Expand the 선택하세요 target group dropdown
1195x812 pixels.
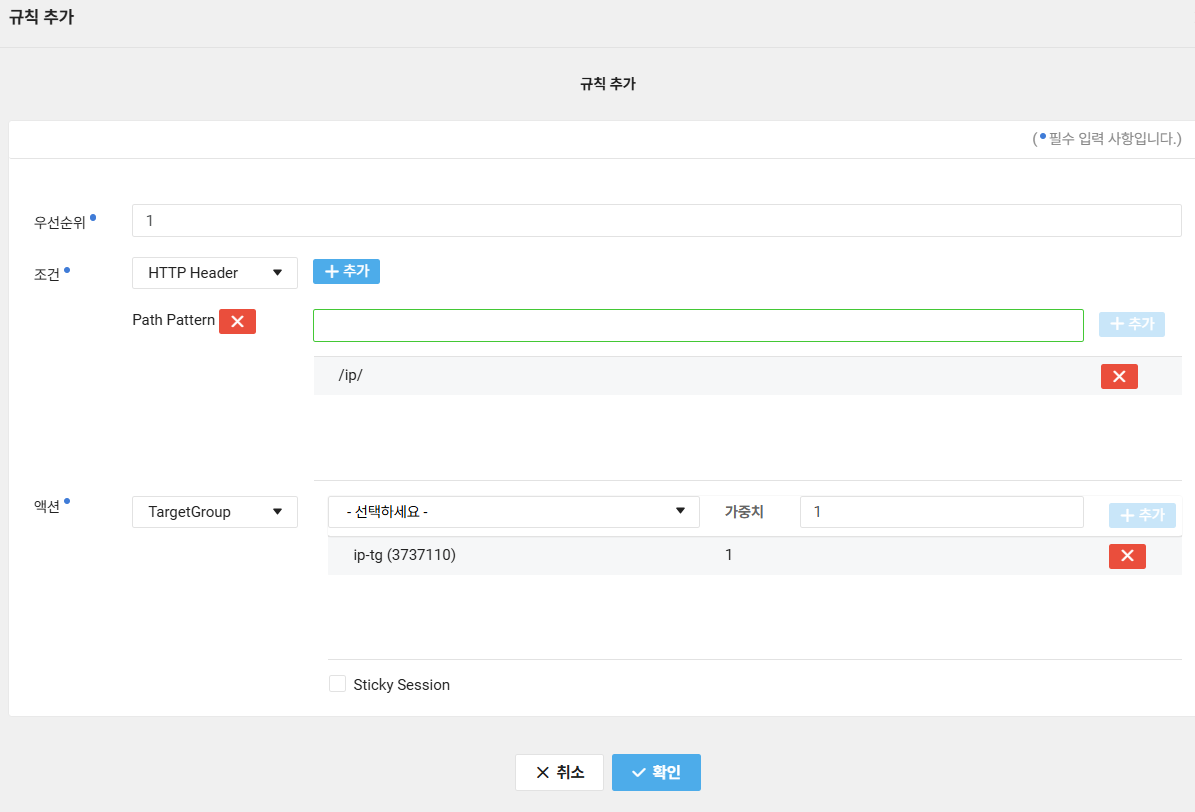(x=514, y=512)
